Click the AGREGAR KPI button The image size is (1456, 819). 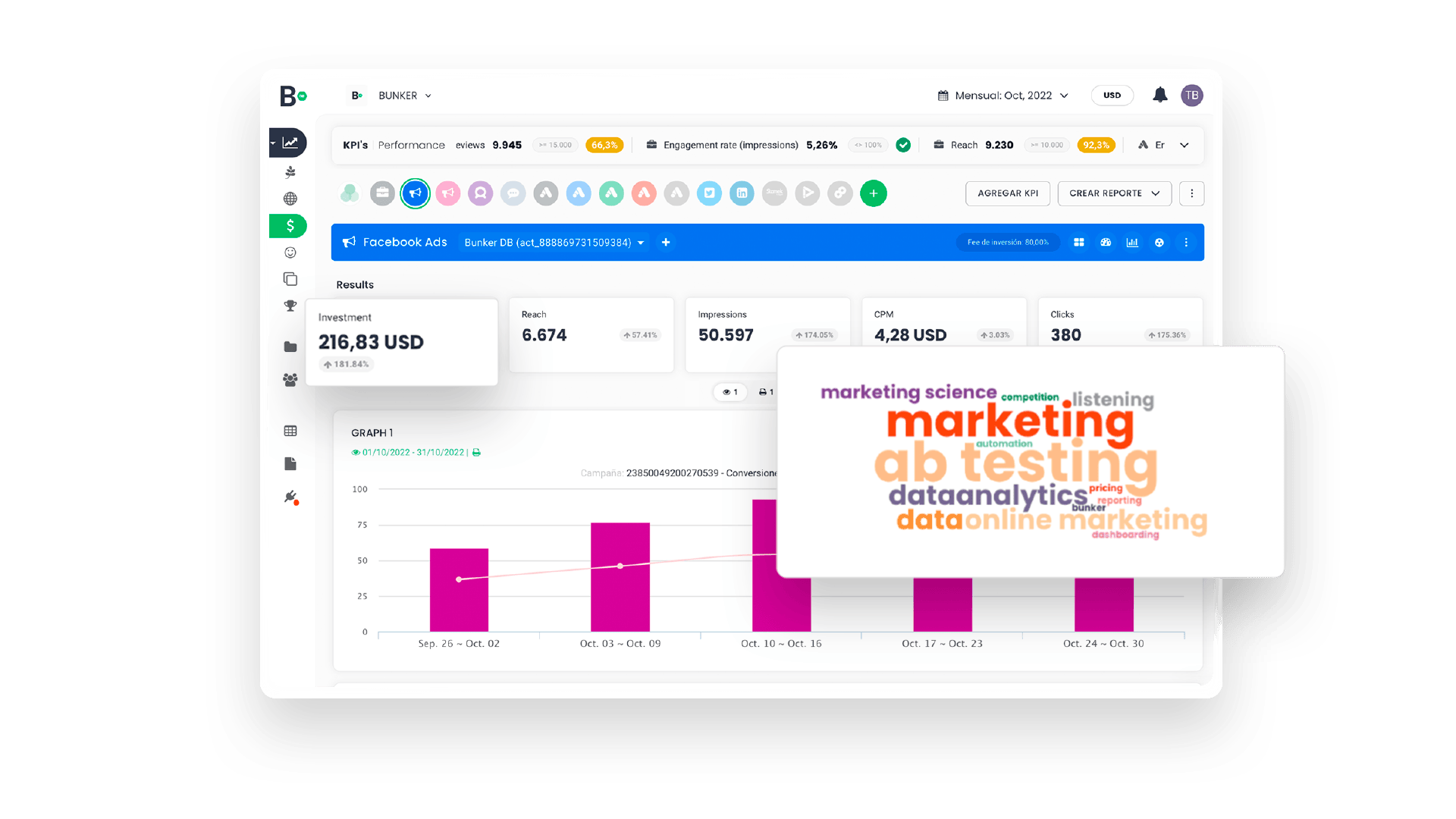tap(1008, 193)
